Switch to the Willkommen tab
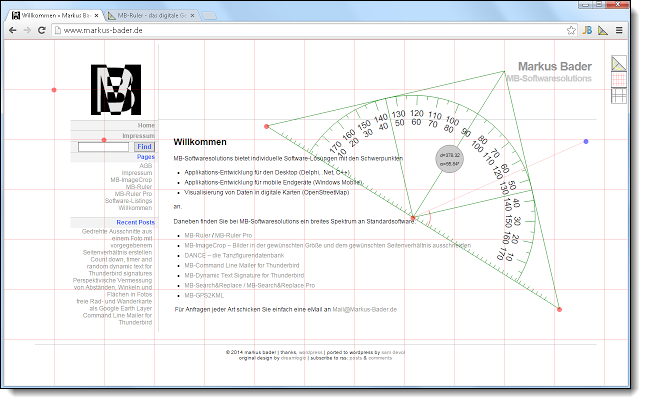The width and height of the screenshot is (646, 404). pyautogui.click(x=55, y=16)
